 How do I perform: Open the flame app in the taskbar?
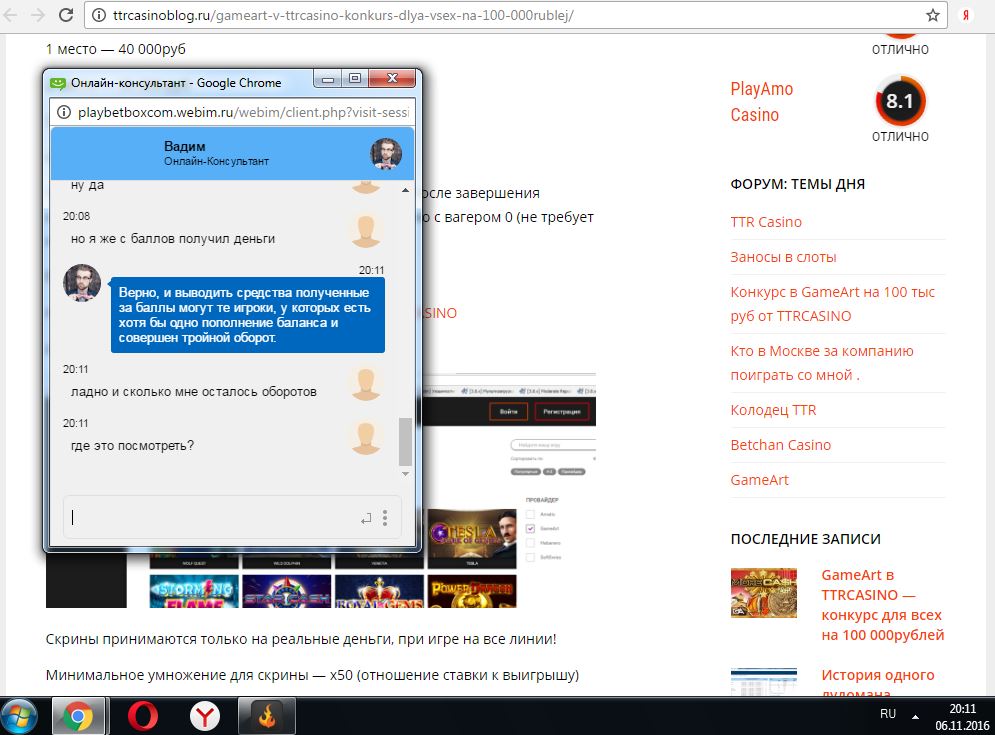267,716
